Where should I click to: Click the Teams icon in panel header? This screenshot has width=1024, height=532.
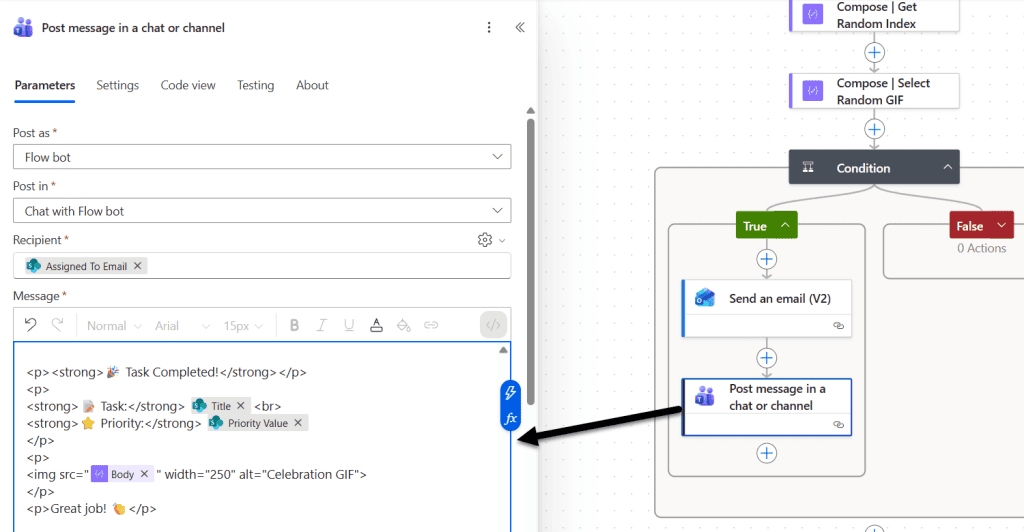[x=23, y=27]
